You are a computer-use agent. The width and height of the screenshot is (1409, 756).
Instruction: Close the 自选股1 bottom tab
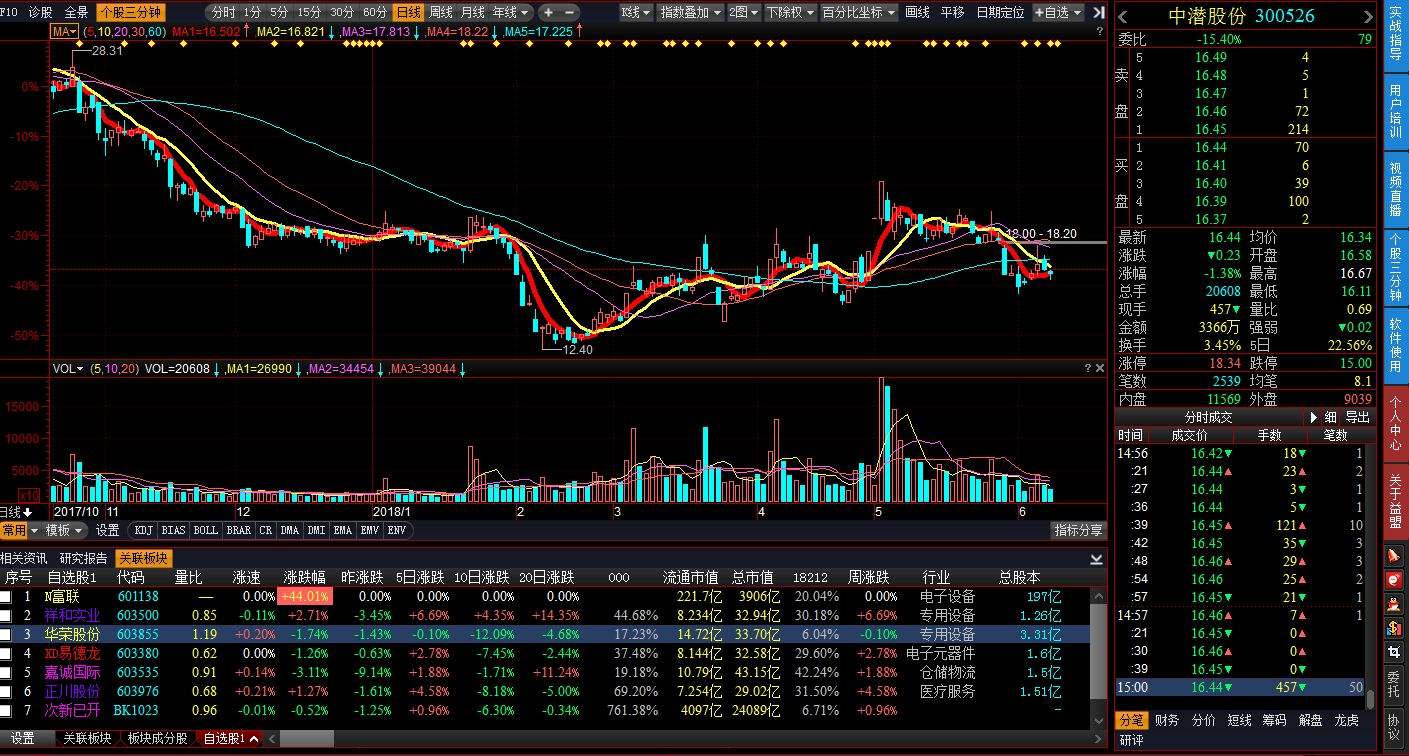pyautogui.click(x=254, y=739)
